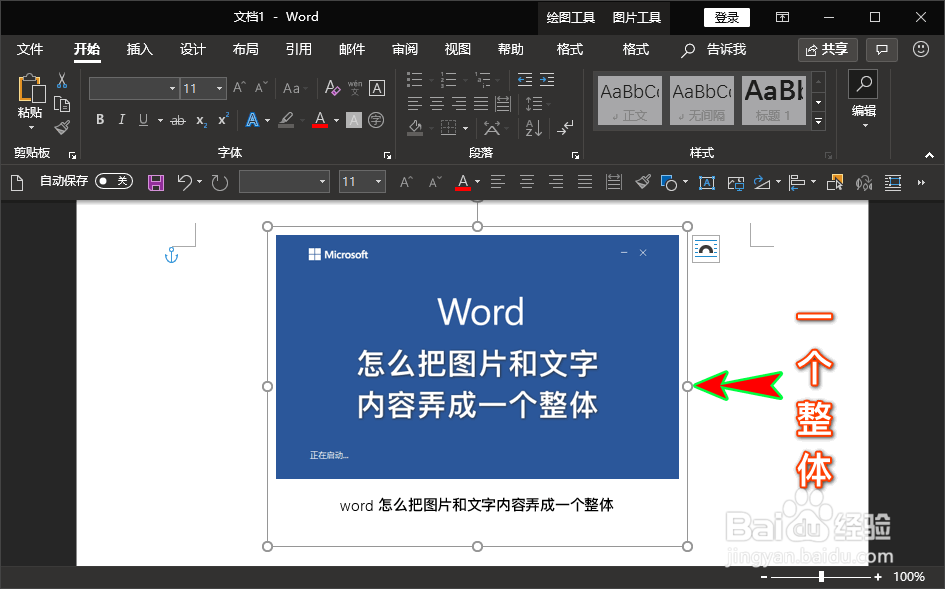Viewport: 945px width, 589px height.
Task: Clear all formatting with the eraser A icon
Action: coord(332,88)
